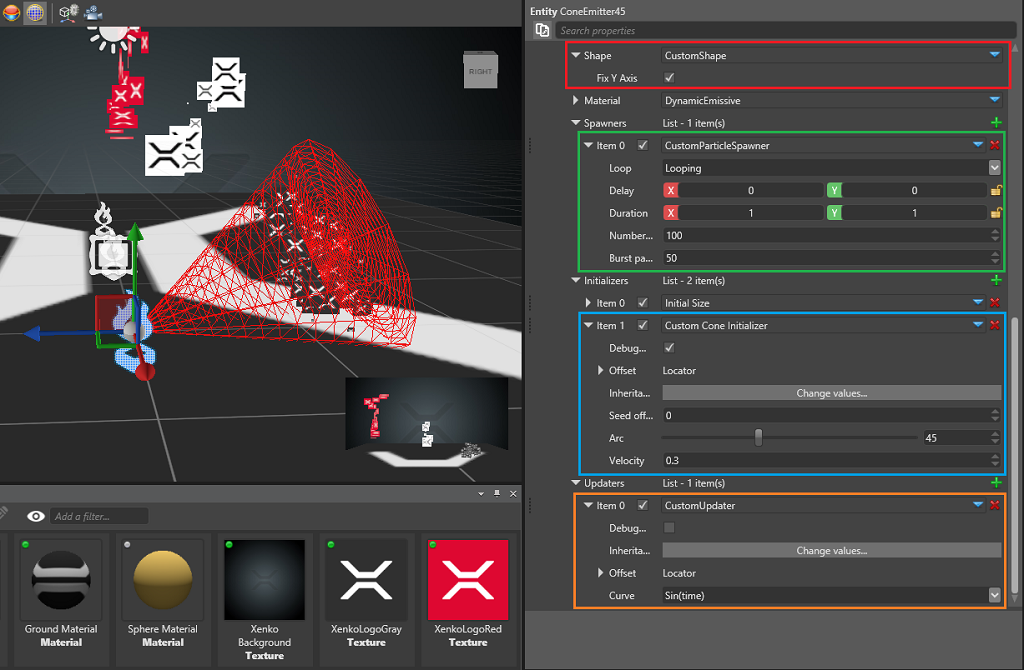The width and height of the screenshot is (1024, 670).
Task: Click the camera settings icon in the toolbar
Action: [x=92, y=14]
